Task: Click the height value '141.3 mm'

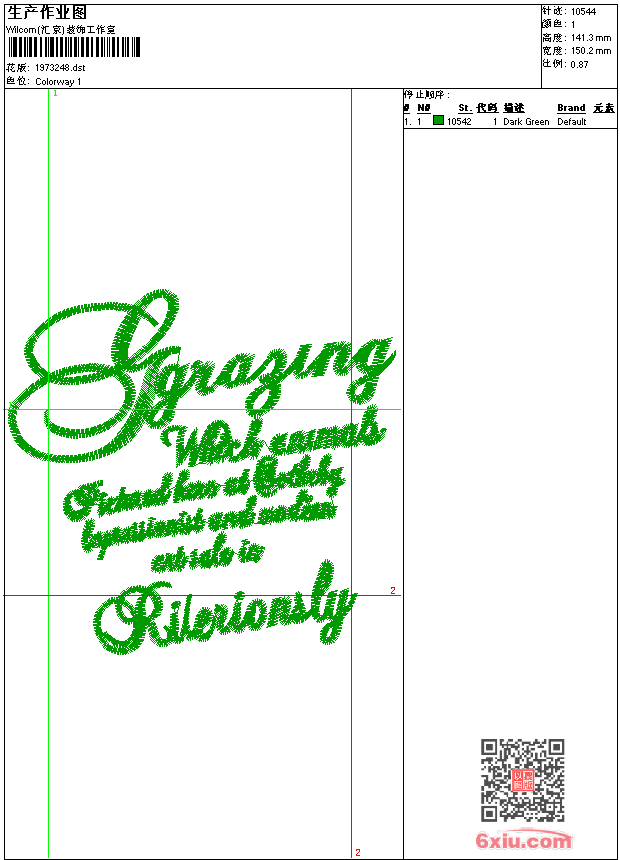Action: pyautogui.click(x=591, y=38)
